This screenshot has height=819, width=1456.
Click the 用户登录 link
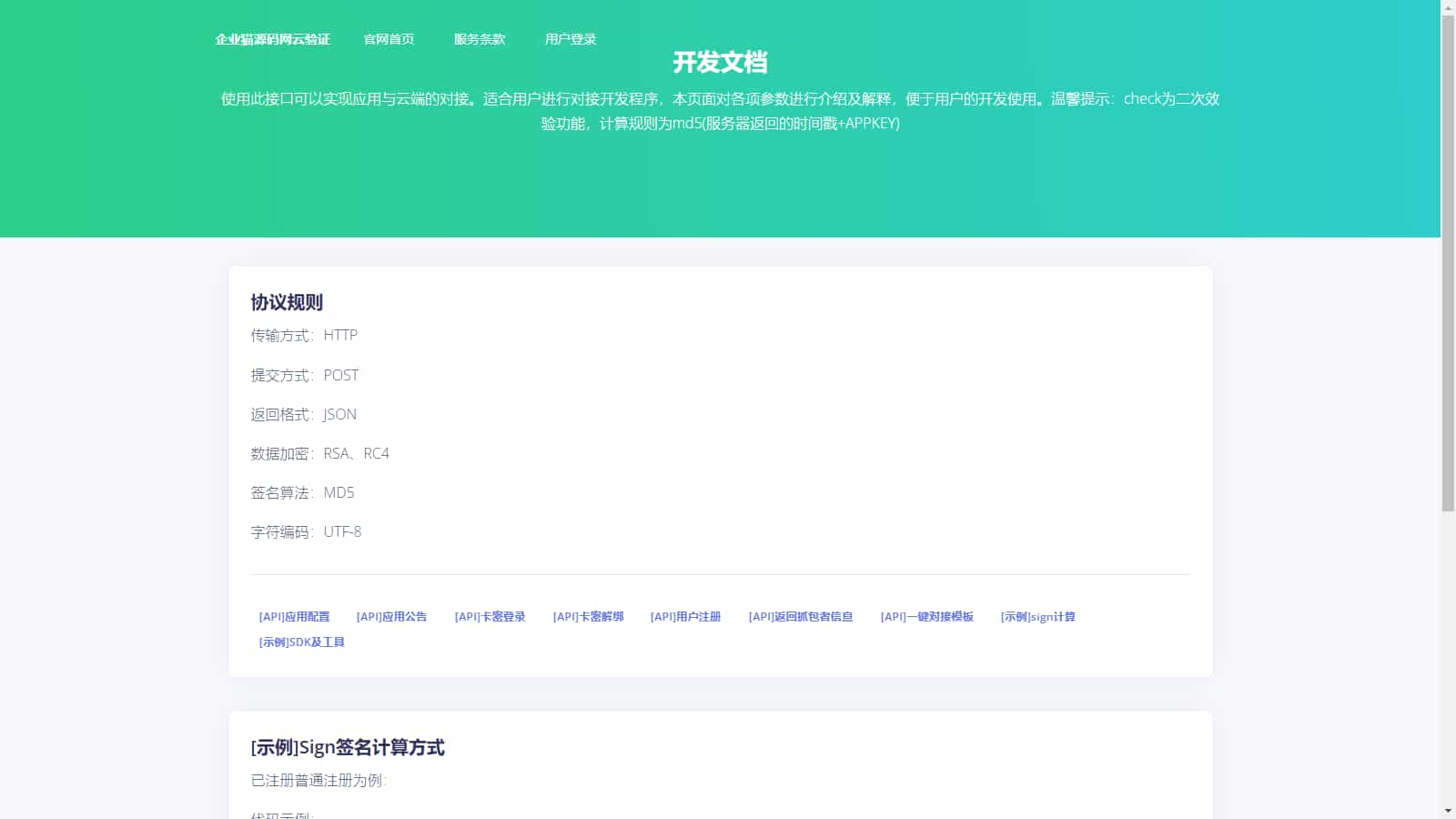point(571,39)
